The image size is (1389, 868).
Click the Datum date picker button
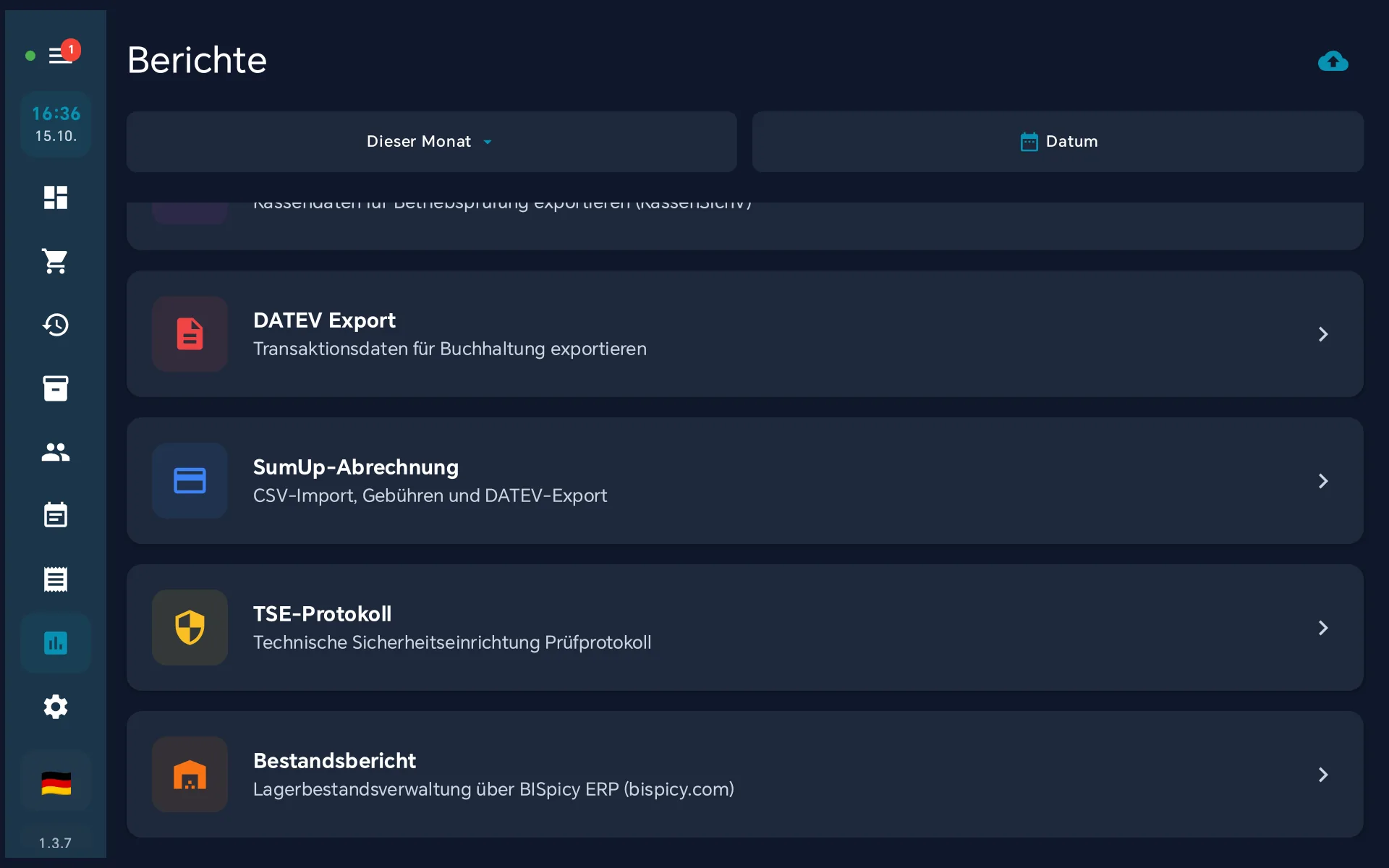(x=1058, y=142)
